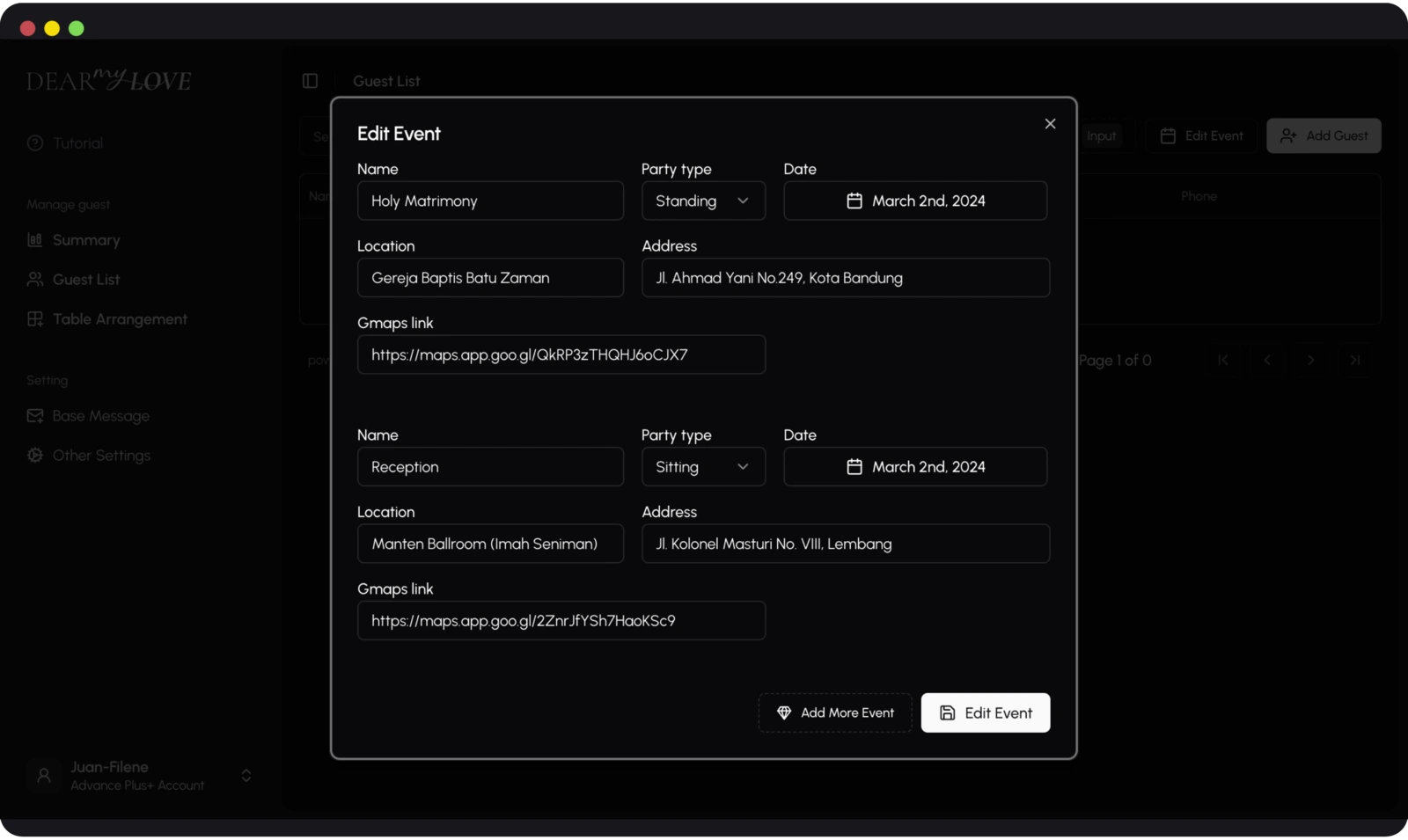Select the Edit Event toolbar item
This screenshot has width=1408, height=840.
click(x=1200, y=135)
